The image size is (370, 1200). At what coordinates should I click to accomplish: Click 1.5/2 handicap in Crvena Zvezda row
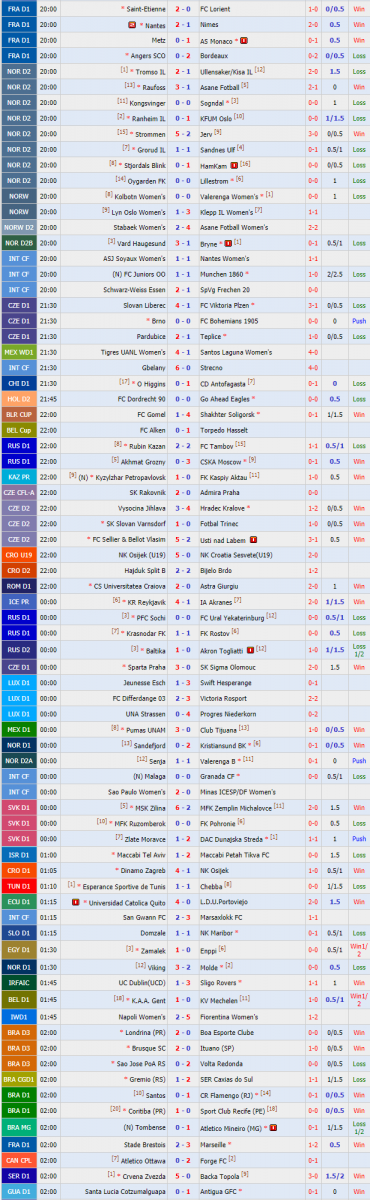point(336,1176)
